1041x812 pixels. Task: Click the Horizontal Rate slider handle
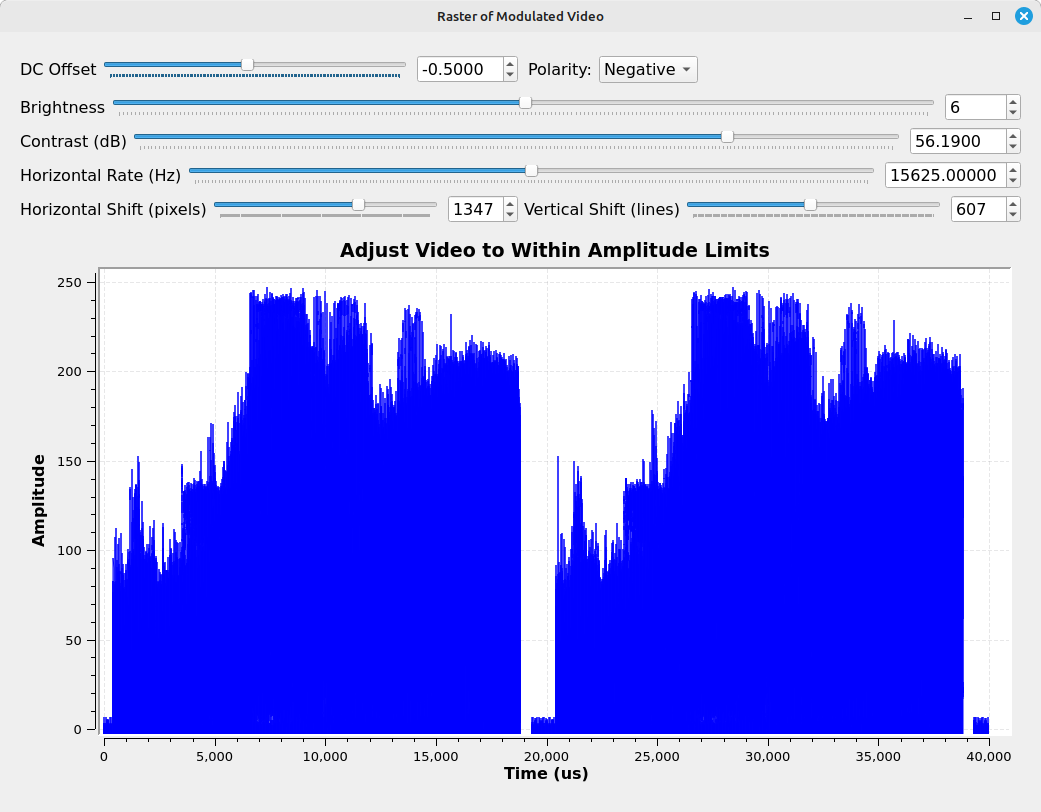click(531, 170)
